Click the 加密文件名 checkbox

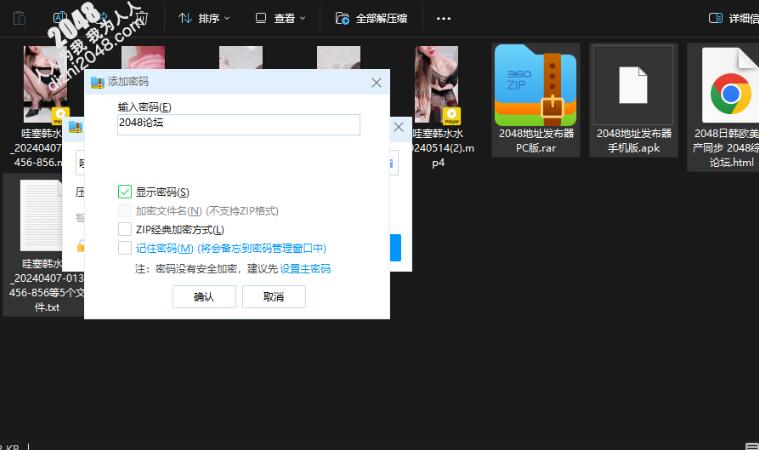tap(125, 211)
